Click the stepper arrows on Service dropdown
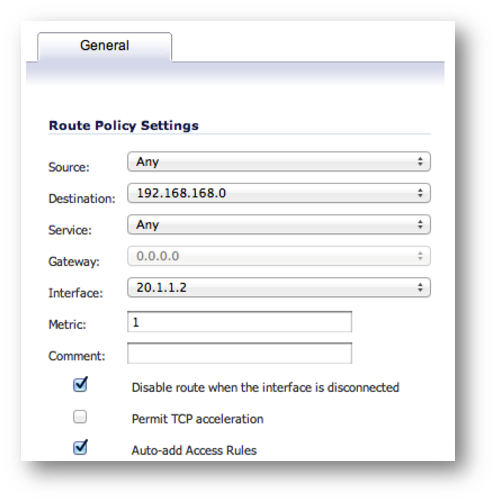 point(420,224)
